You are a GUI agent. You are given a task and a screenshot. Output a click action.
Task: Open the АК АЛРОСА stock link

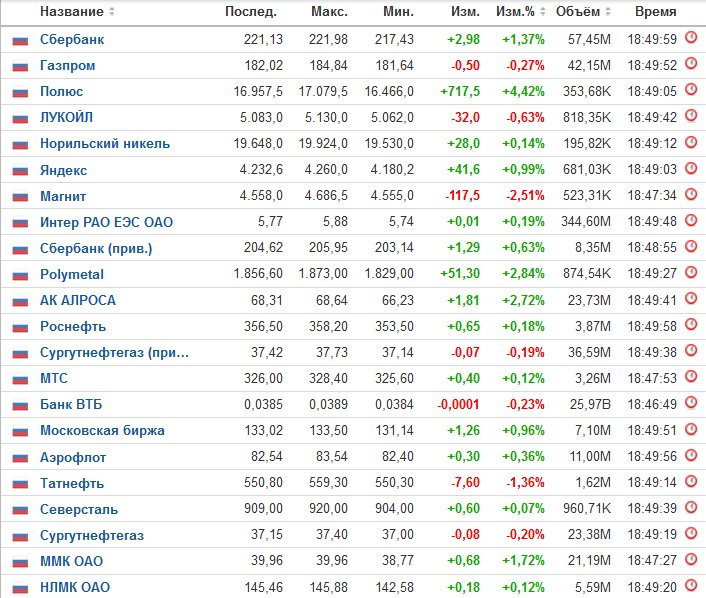[x=78, y=300]
